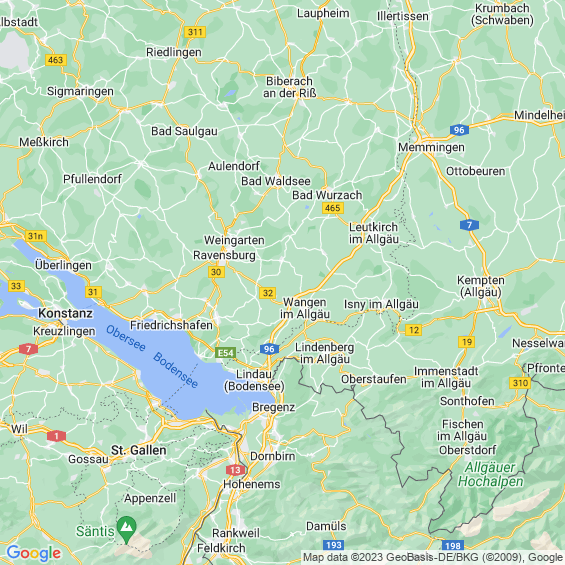Select the red route 13 shield near Hohenems
The width and height of the screenshot is (565, 565).
coord(235,470)
